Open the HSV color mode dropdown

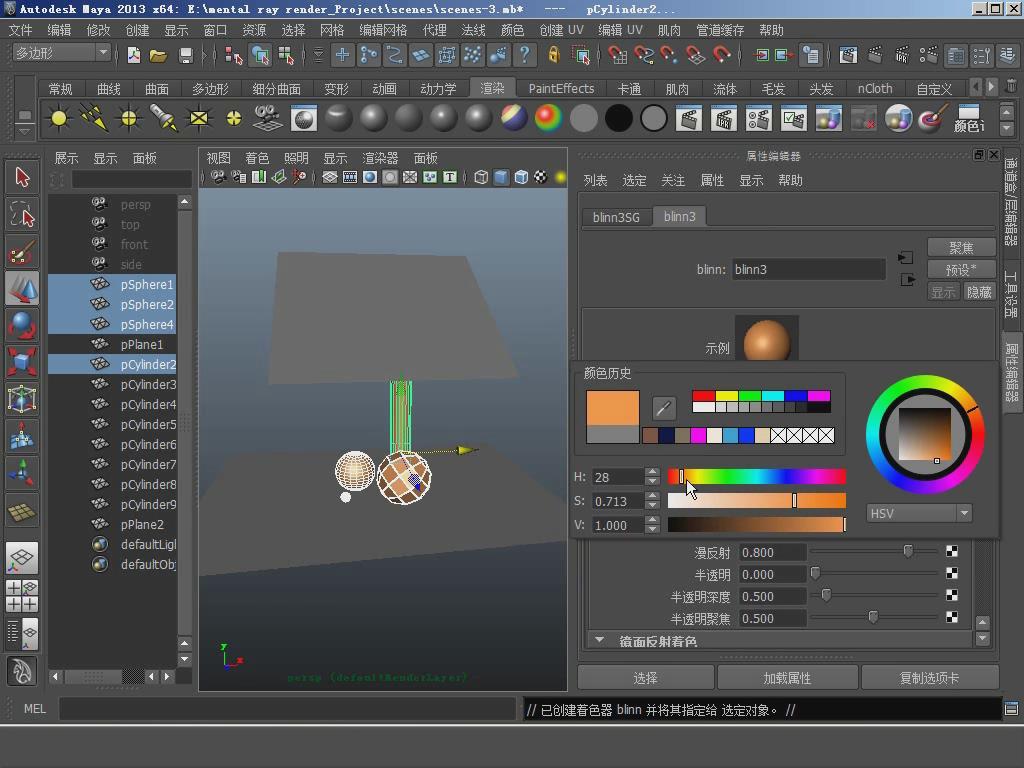[920, 513]
